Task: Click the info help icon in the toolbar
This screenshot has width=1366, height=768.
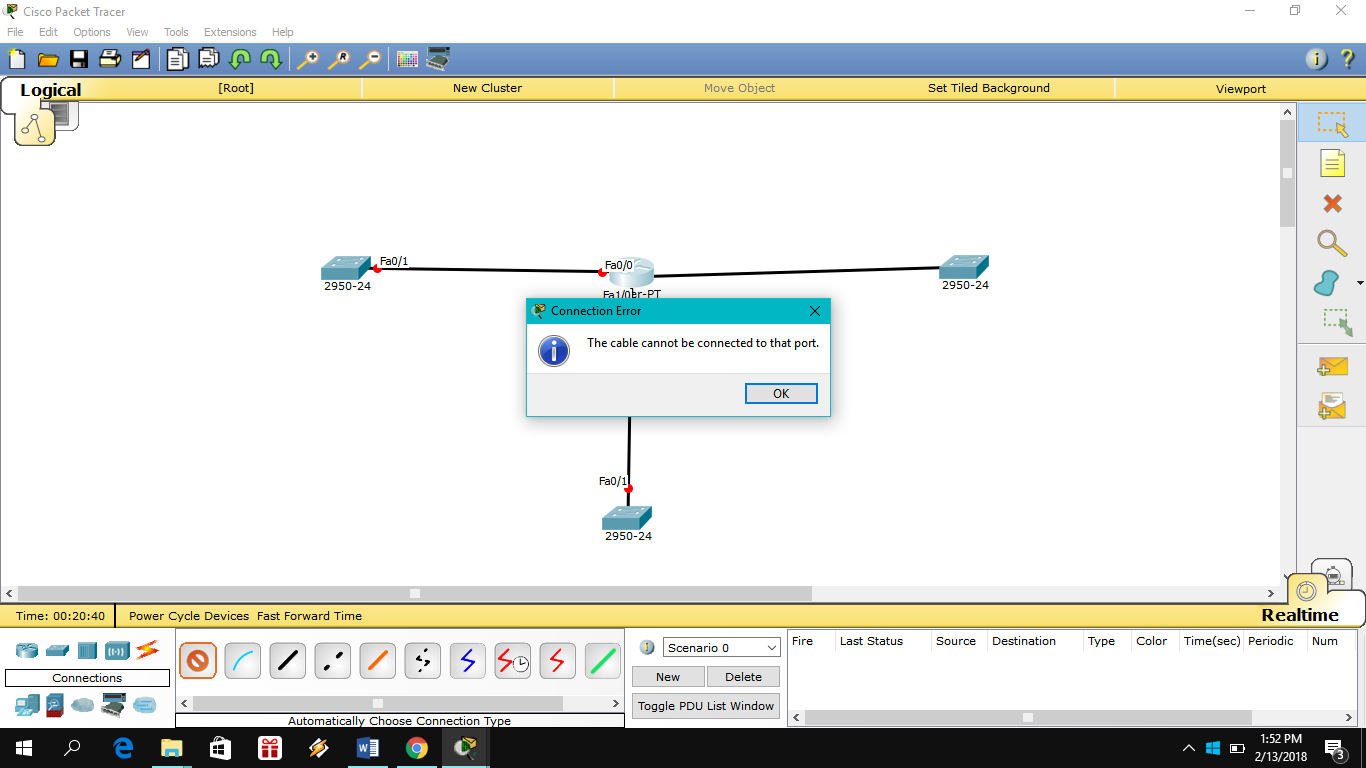Action: (x=1317, y=59)
